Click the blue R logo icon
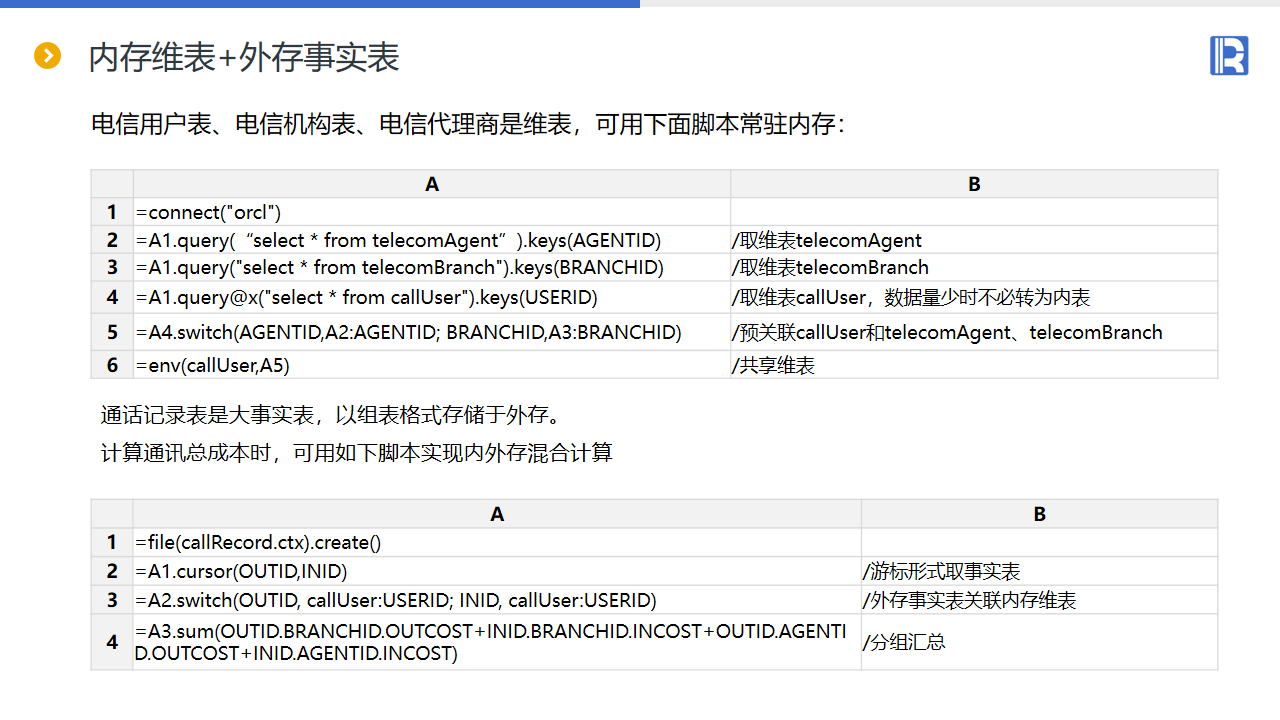The image size is (1280, 720). click(x=1229, y=55)
